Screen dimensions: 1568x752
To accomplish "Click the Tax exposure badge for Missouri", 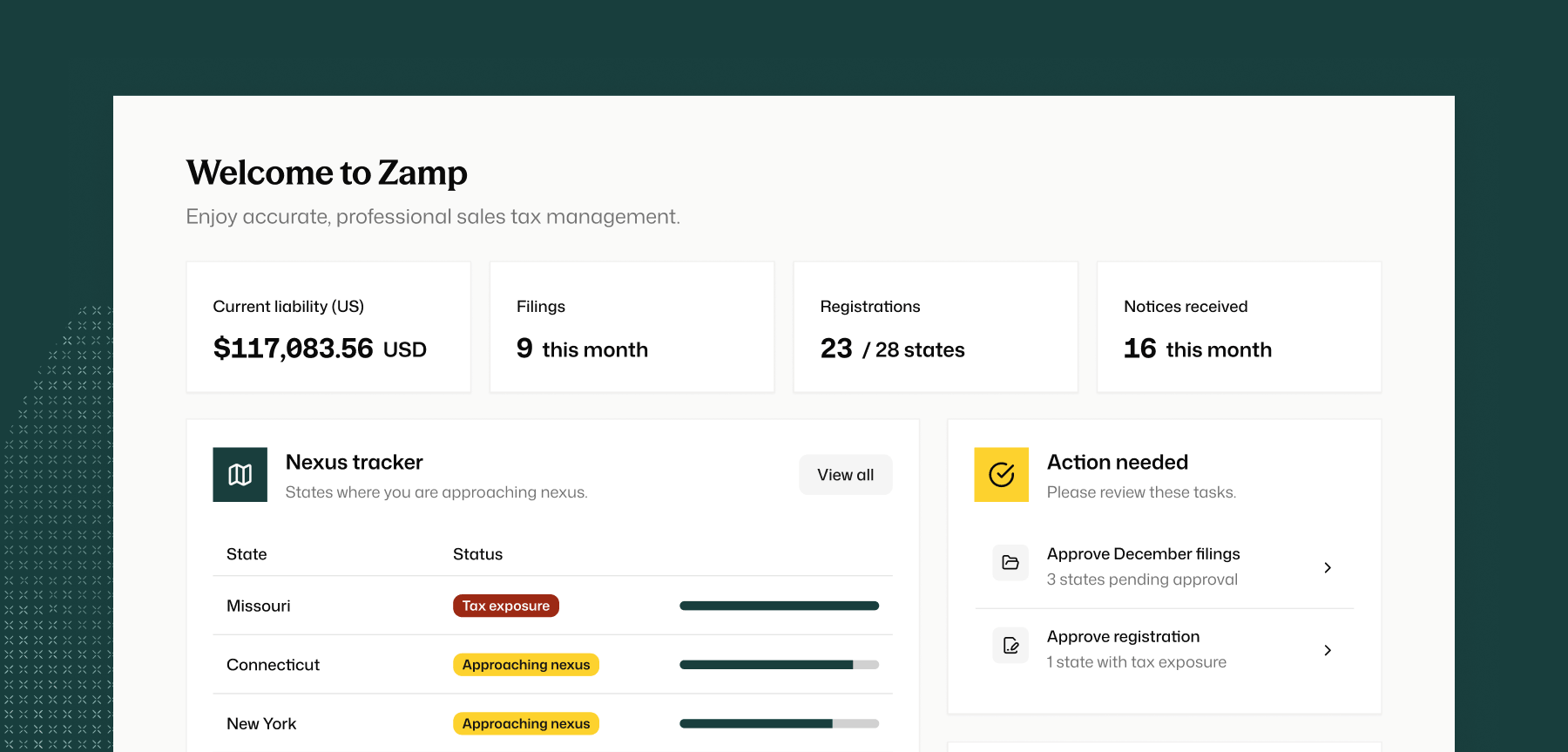I will 506,606.
